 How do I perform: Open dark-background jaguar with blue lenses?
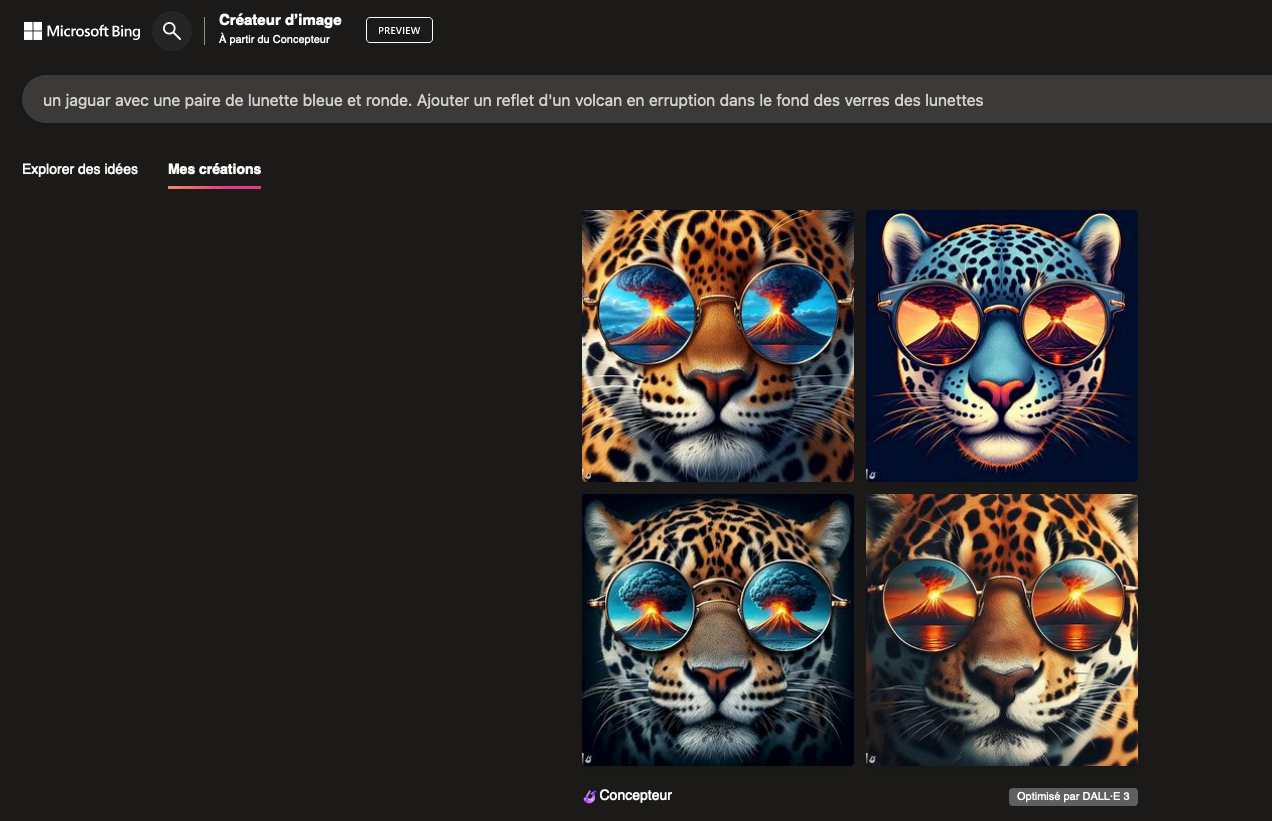(x=718, y=630)
